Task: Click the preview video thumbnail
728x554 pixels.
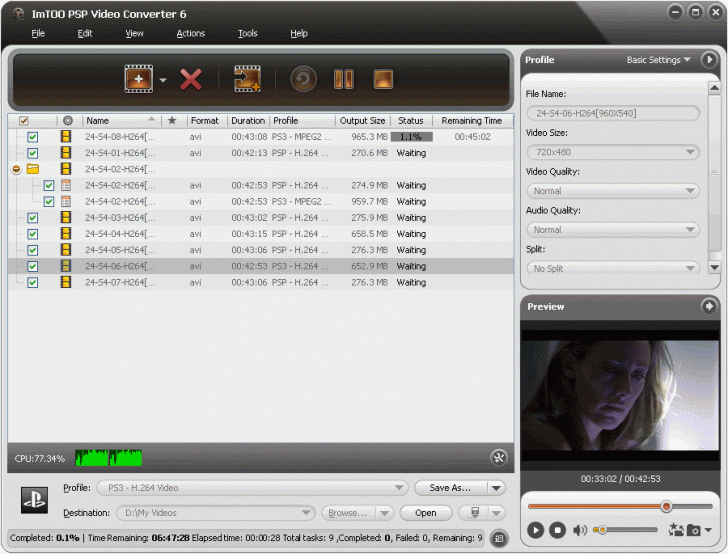Action: tap(620, 395)
